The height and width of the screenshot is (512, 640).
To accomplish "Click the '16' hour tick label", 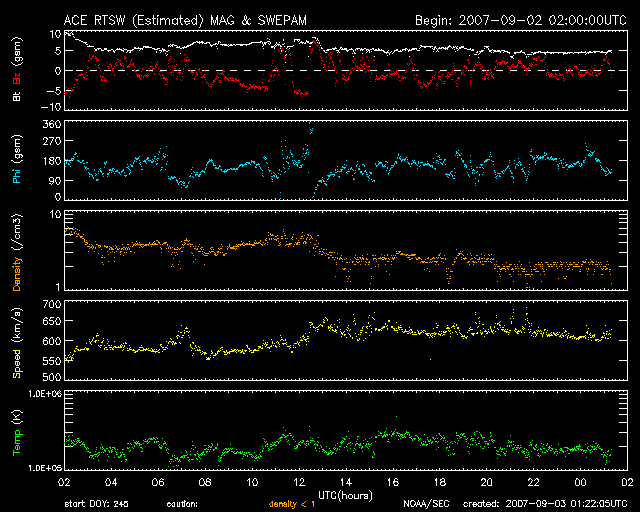I will click(393, 482).
